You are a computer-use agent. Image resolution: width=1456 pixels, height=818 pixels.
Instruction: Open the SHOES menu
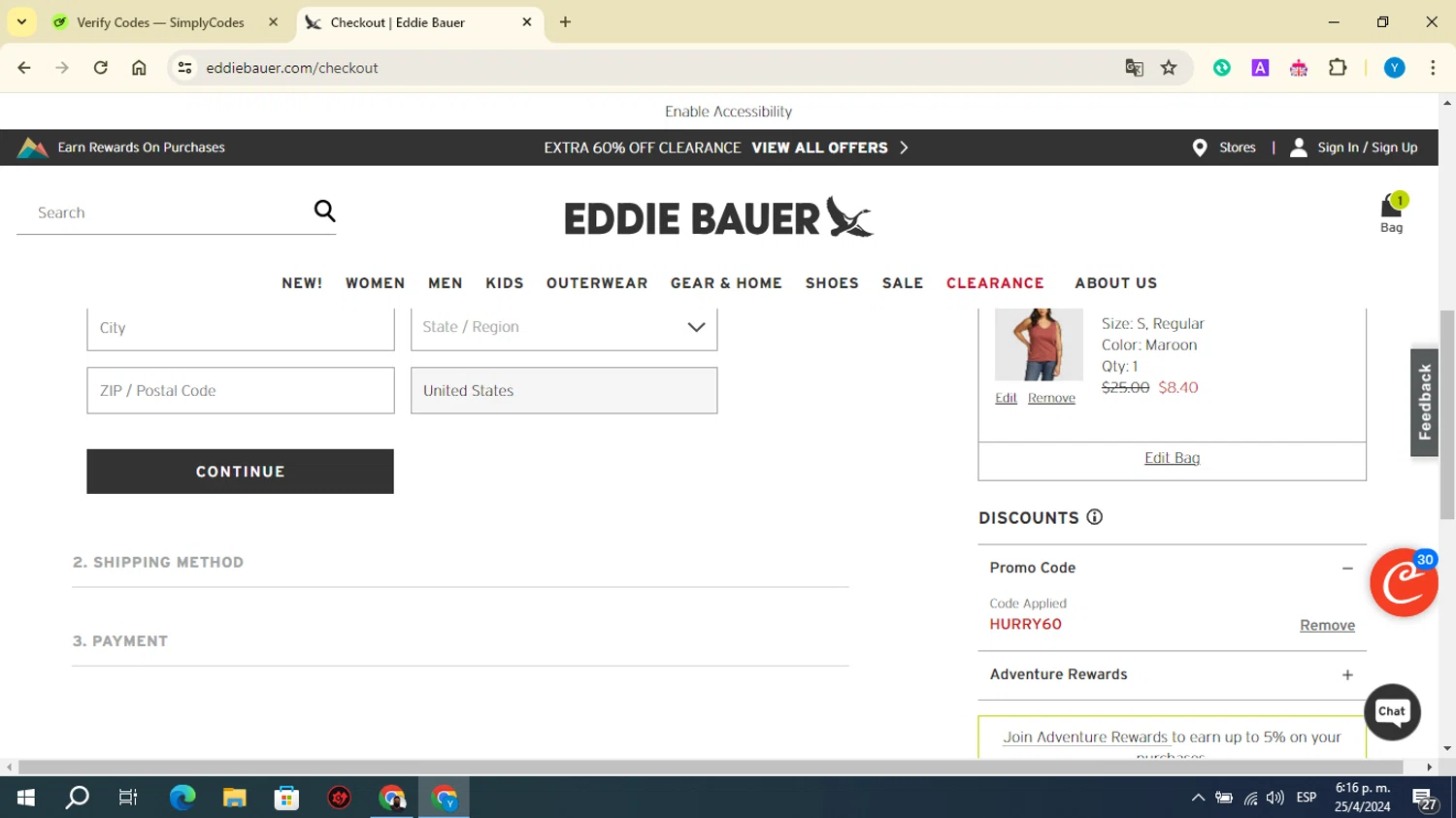(832, 283)
